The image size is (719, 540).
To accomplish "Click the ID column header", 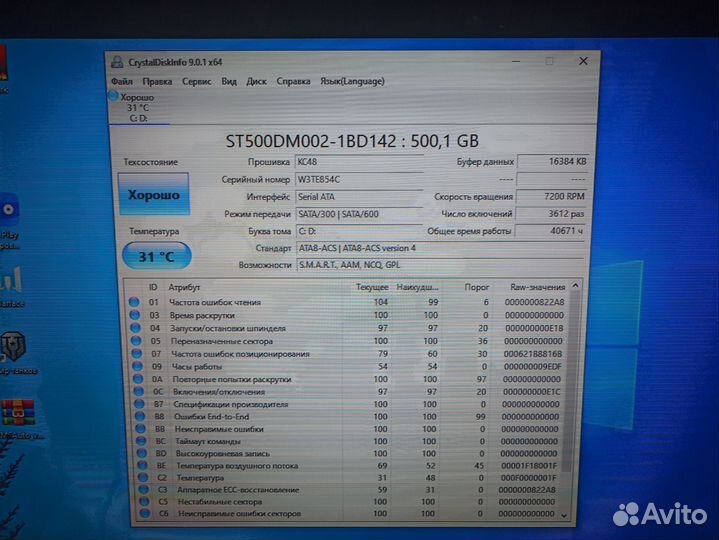I will (x=153, y=287).
